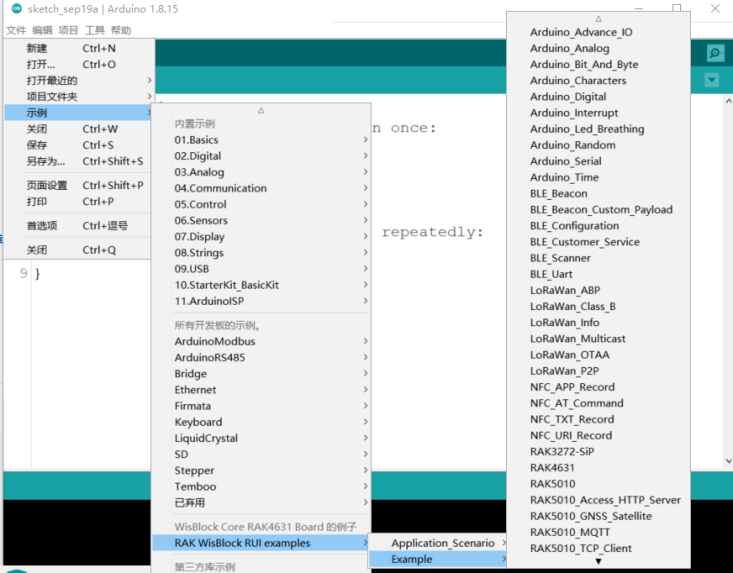Open LoRaWan_ABP example
The width and height of the screenshot is (733, 573).
598,290
